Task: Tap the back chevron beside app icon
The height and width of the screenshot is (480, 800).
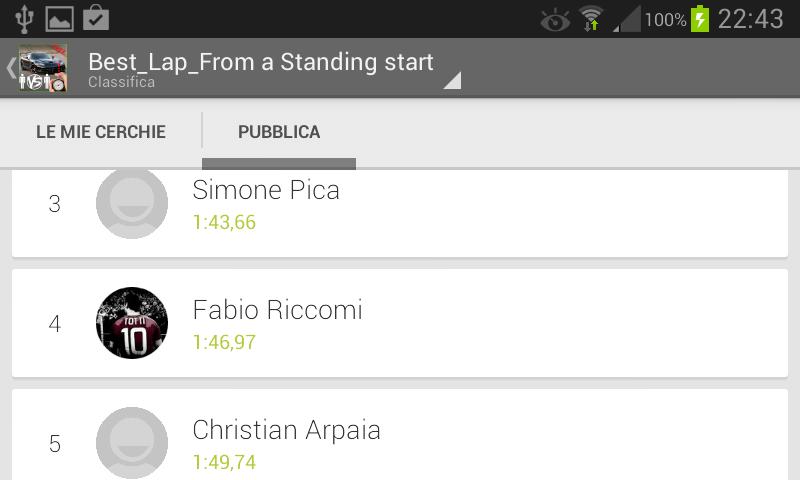Action: [11, 69]
